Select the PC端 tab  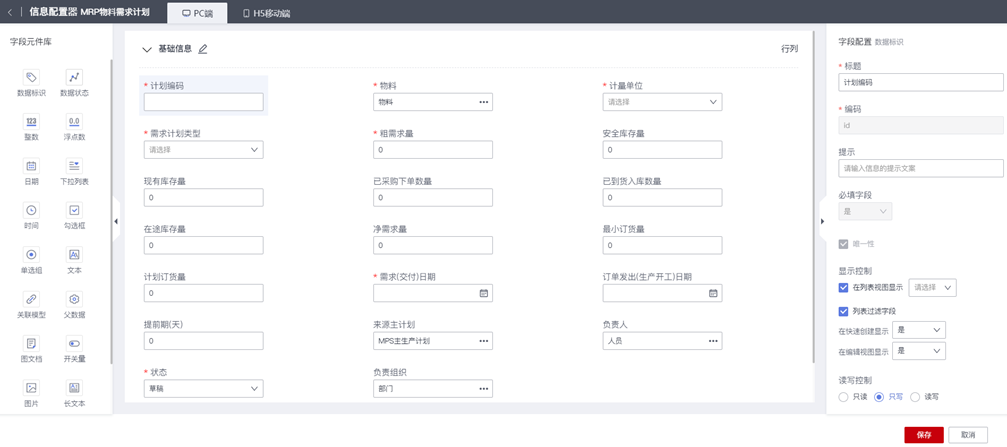(x=198, y=14)
